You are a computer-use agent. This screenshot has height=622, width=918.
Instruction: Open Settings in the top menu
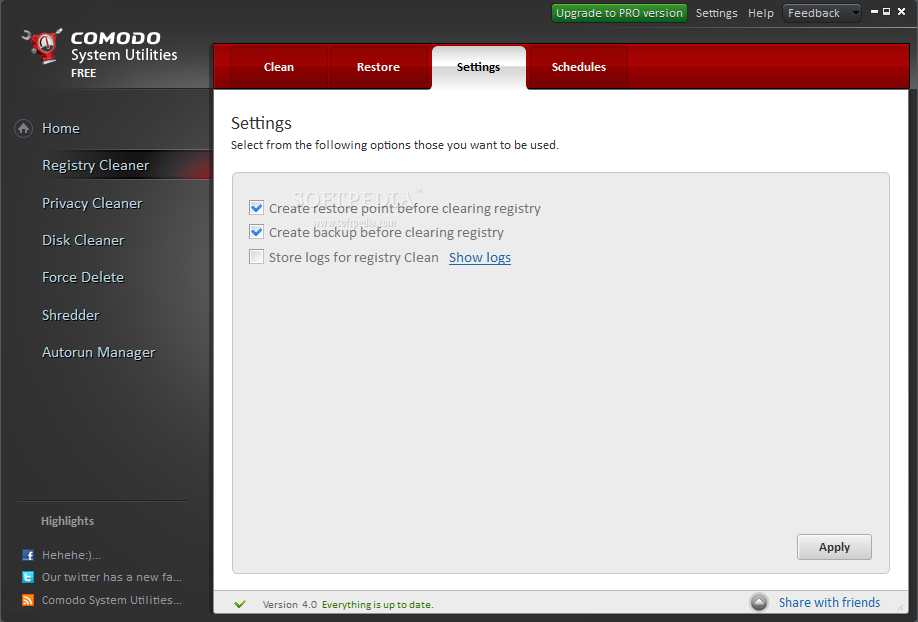tap(717, 13)
